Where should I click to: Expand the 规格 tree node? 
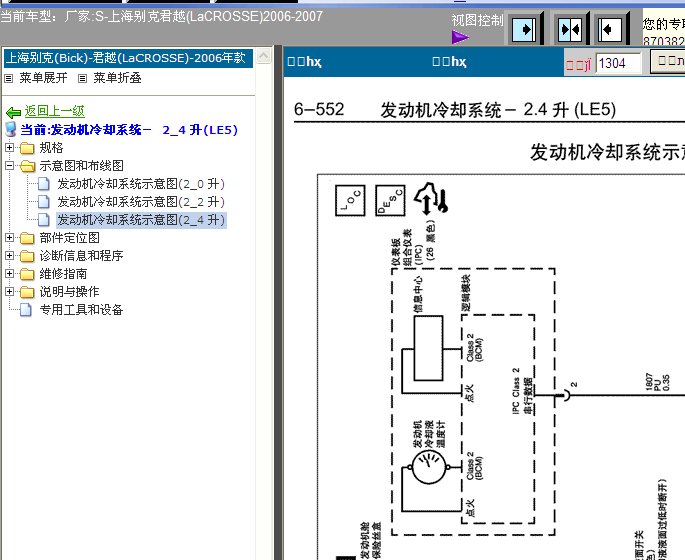9,148
